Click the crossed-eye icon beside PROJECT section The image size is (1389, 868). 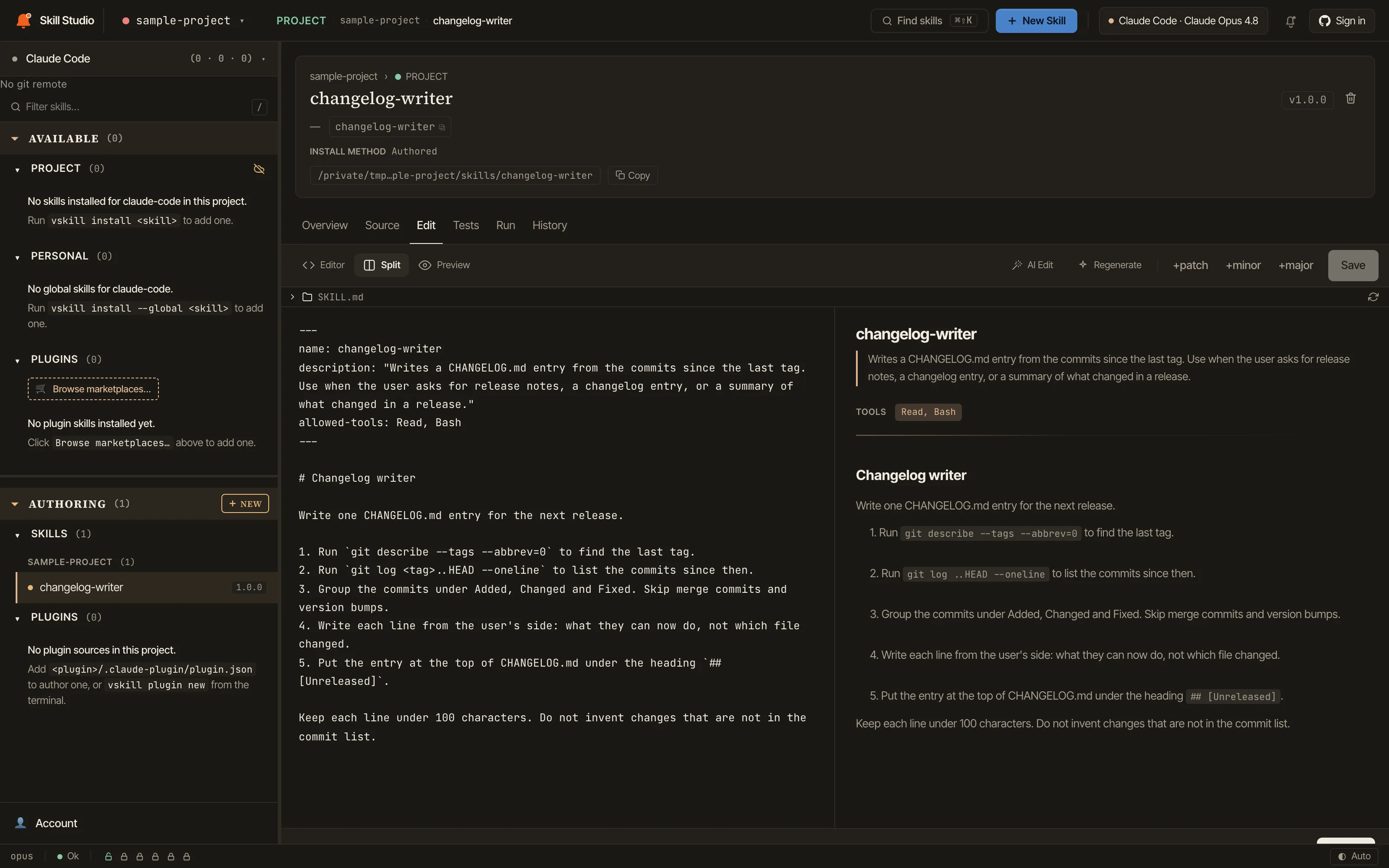pyautogui.click(x=259, y=169)
